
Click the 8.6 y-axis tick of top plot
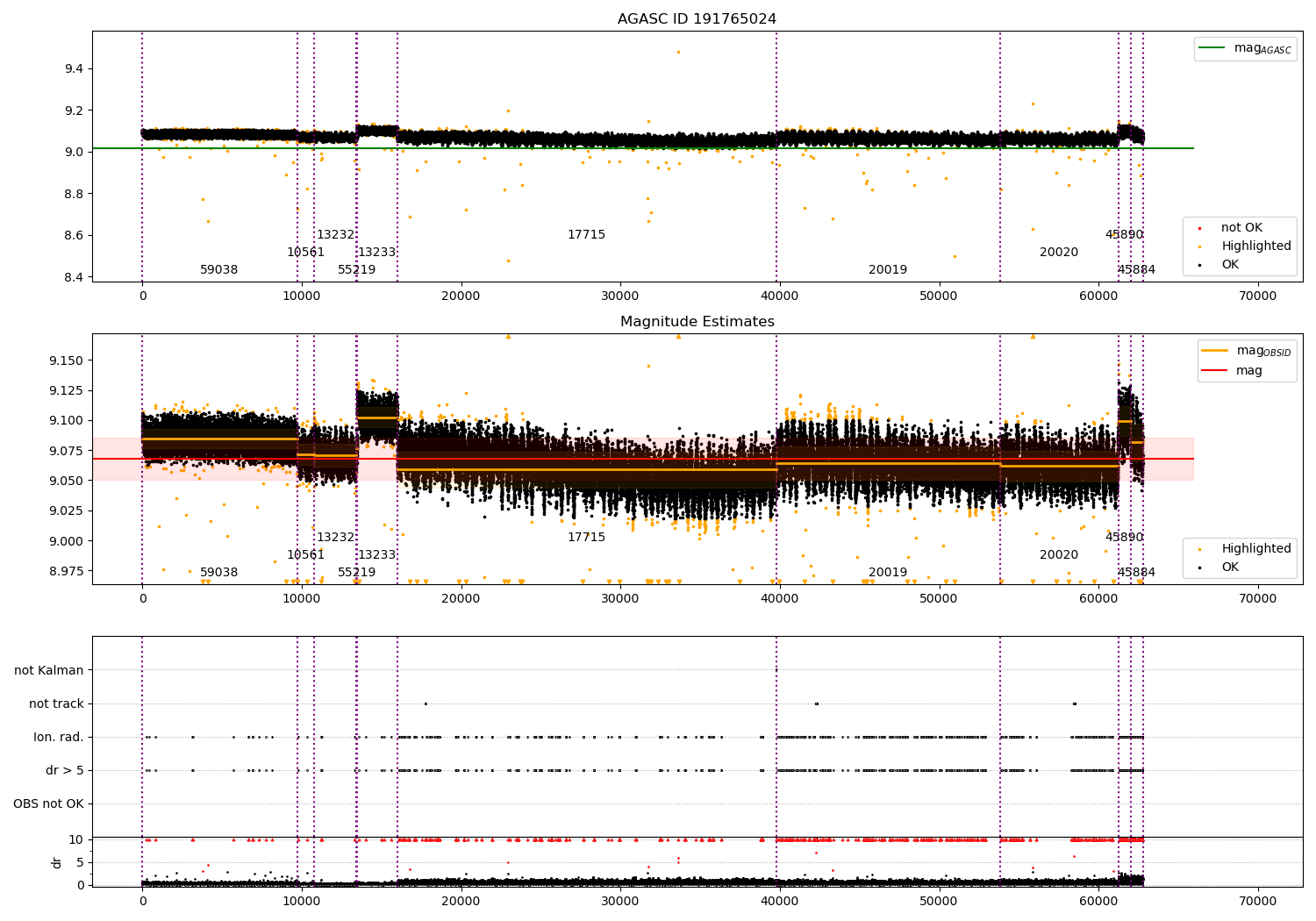point(74,236)
